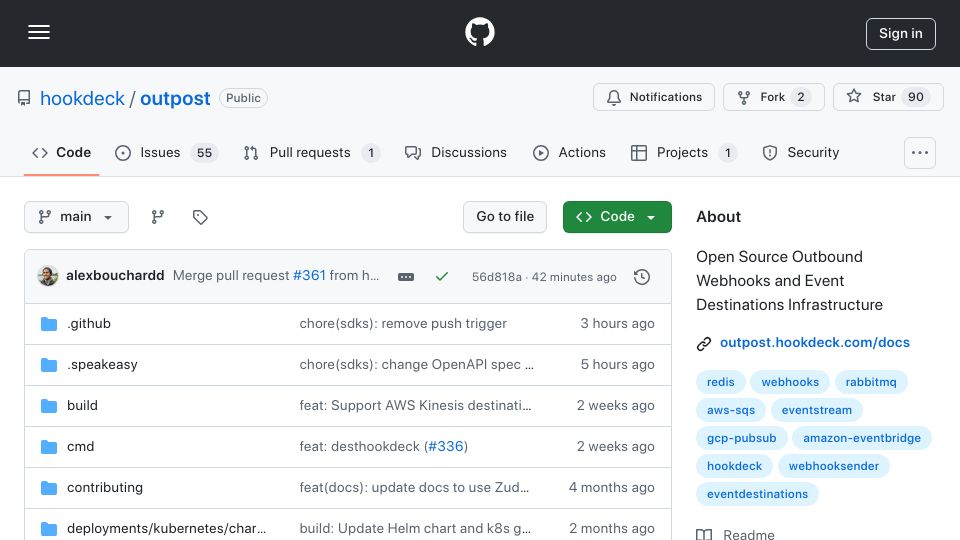Click the Fork count 2
This screenshot has width=960, height=540.
coord(801,97)
